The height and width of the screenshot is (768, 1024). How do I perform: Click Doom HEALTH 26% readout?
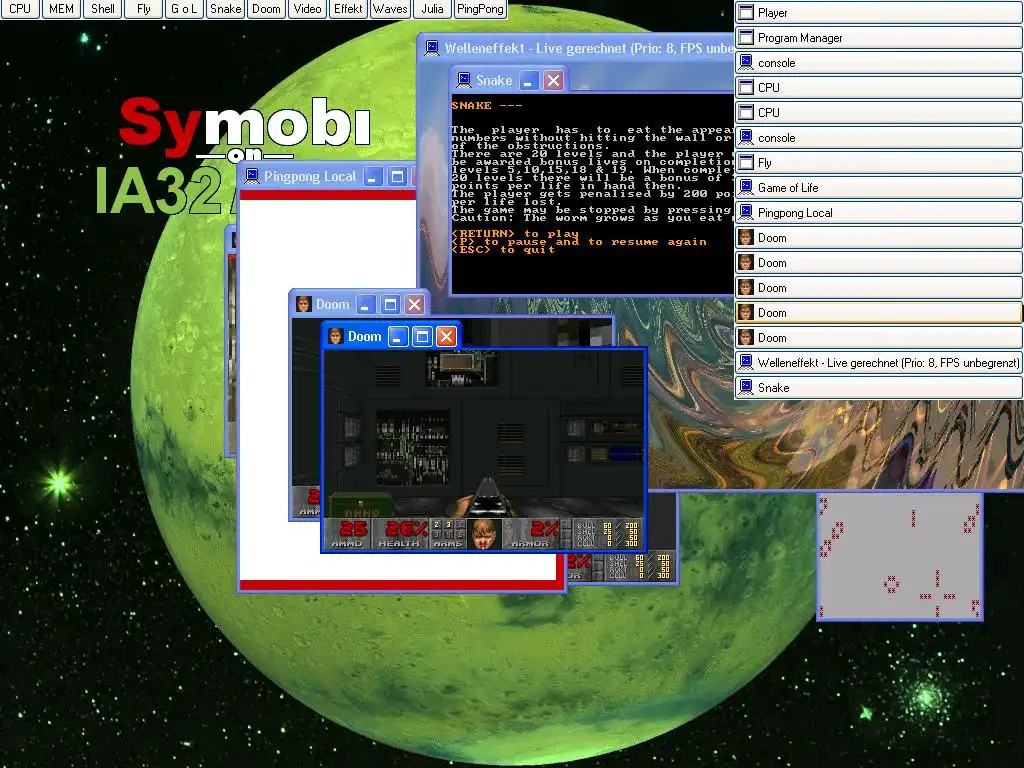400,534
